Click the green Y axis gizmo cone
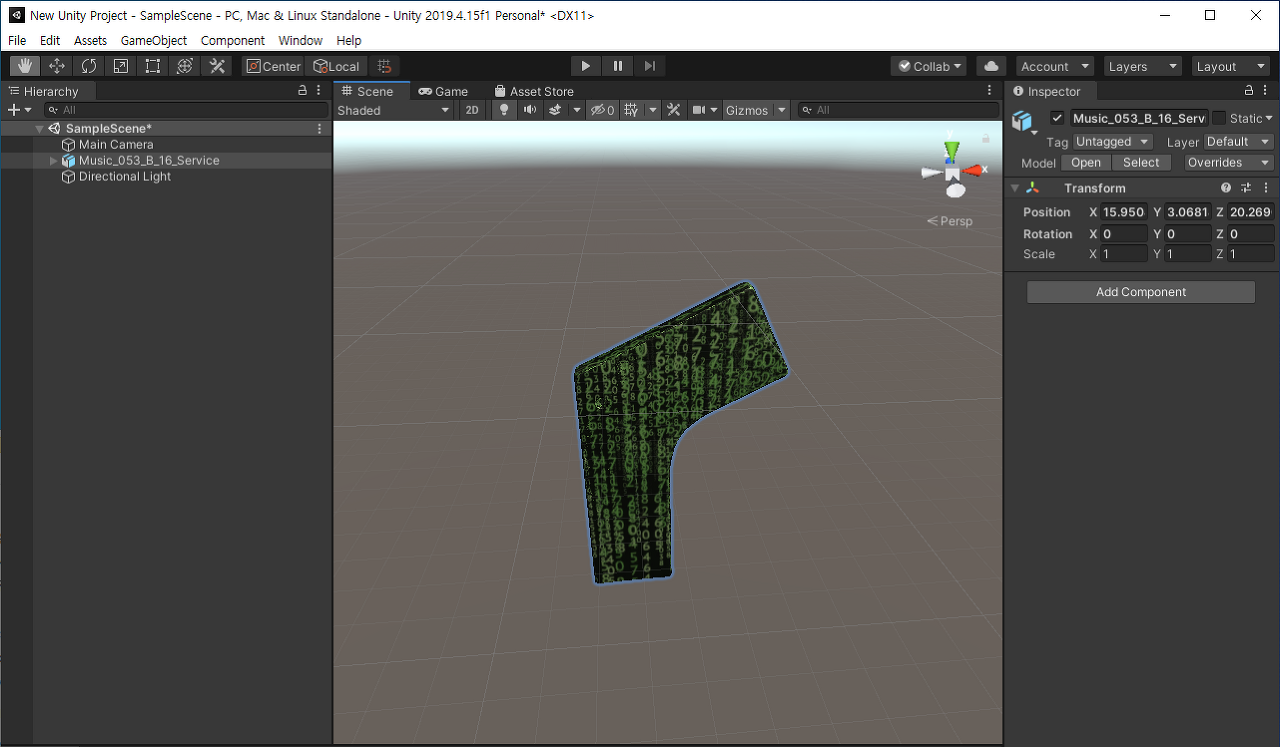 pos(952,150)
